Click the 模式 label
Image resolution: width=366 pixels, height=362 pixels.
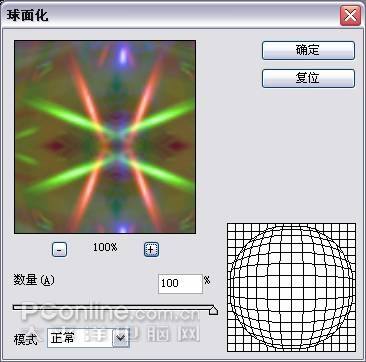click(26, 339)
